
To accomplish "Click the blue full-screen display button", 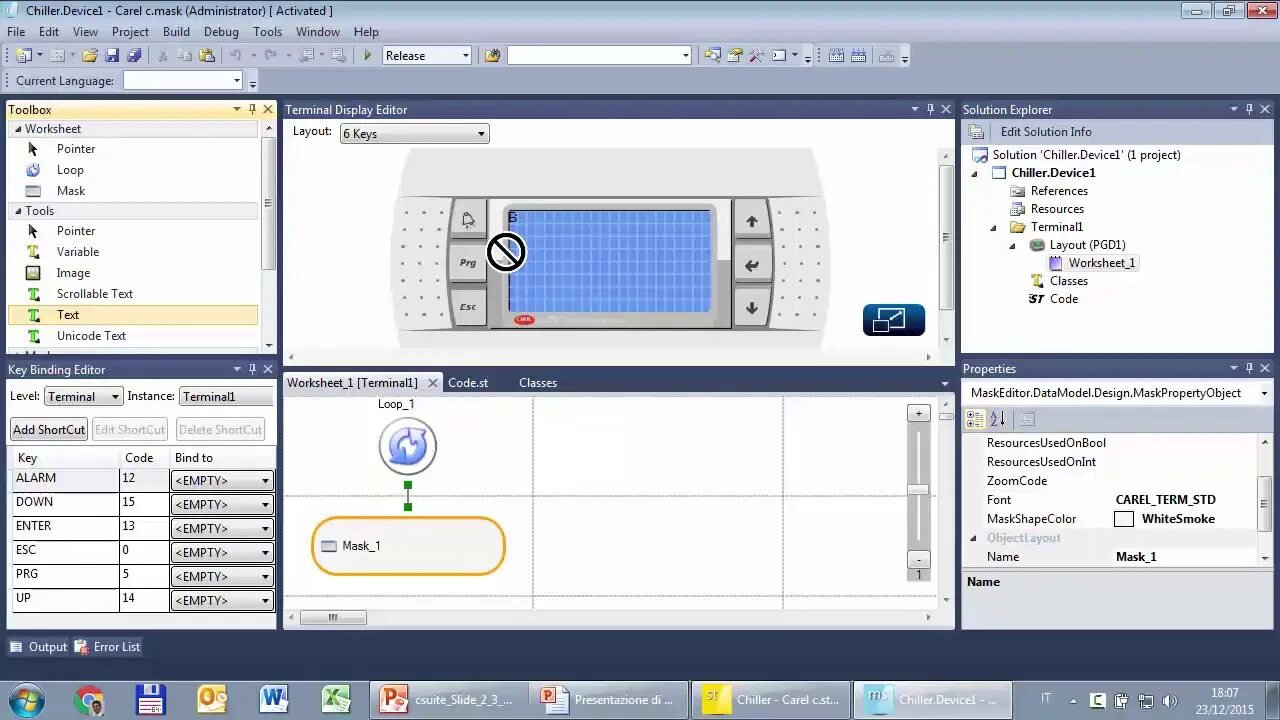I will click(893, 320).
